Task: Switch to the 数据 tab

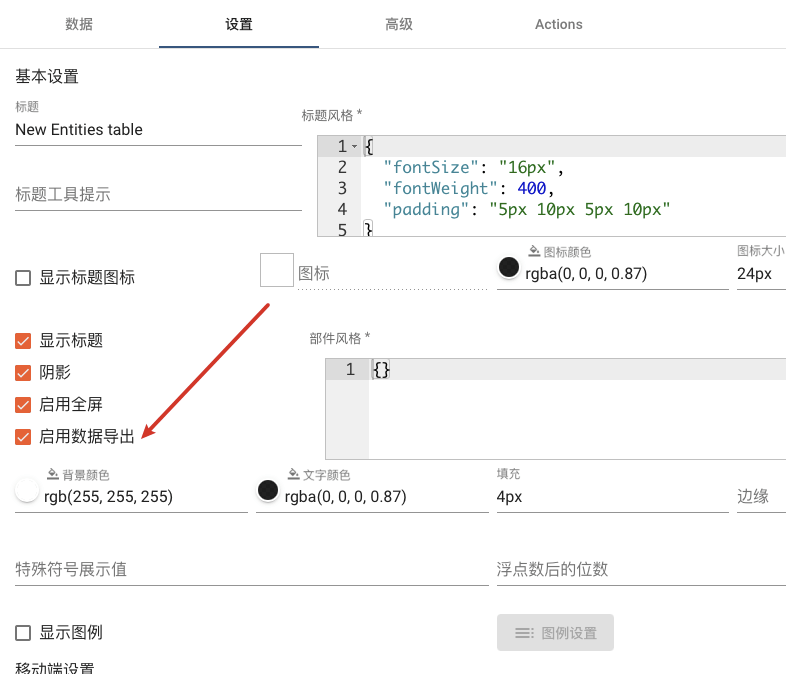Action: (x=79, y=24)
